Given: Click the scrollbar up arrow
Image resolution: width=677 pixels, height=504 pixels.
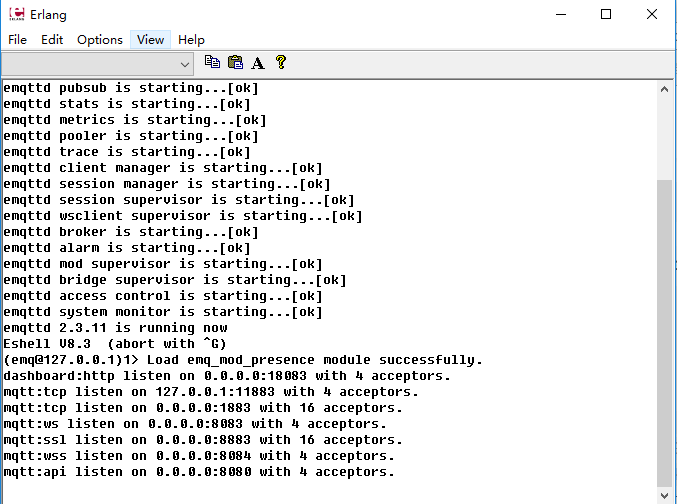Looking at the screenshot, I should click(664, 89).
